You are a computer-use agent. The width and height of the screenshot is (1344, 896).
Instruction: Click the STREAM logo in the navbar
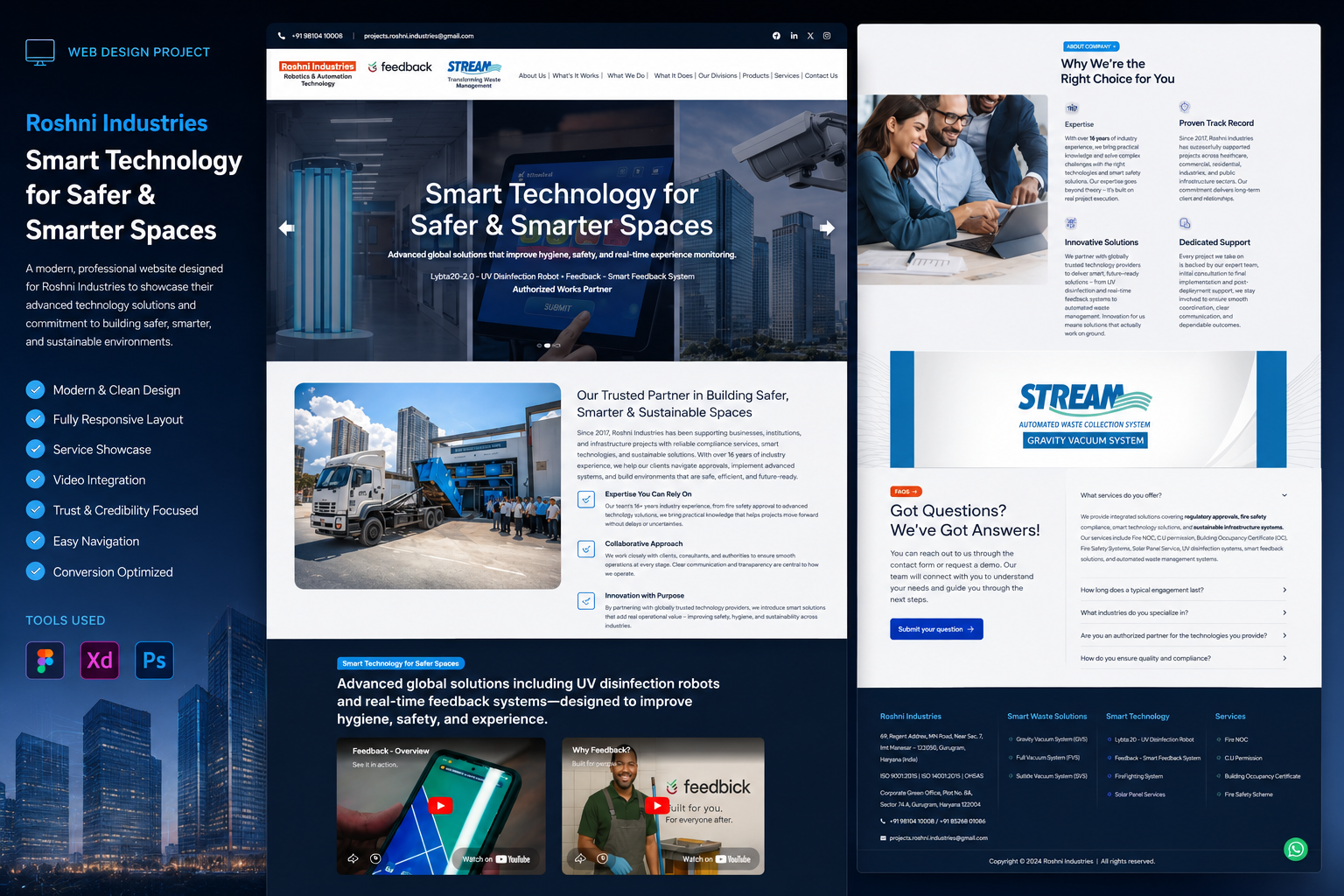pyautogui.click(x=474, y=74)
